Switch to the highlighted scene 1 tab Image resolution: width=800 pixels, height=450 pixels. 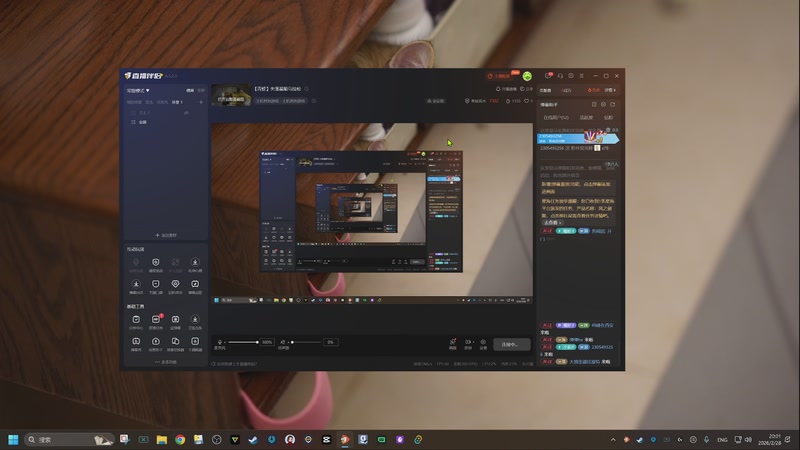pyautogui.click(x=177, y=102)
